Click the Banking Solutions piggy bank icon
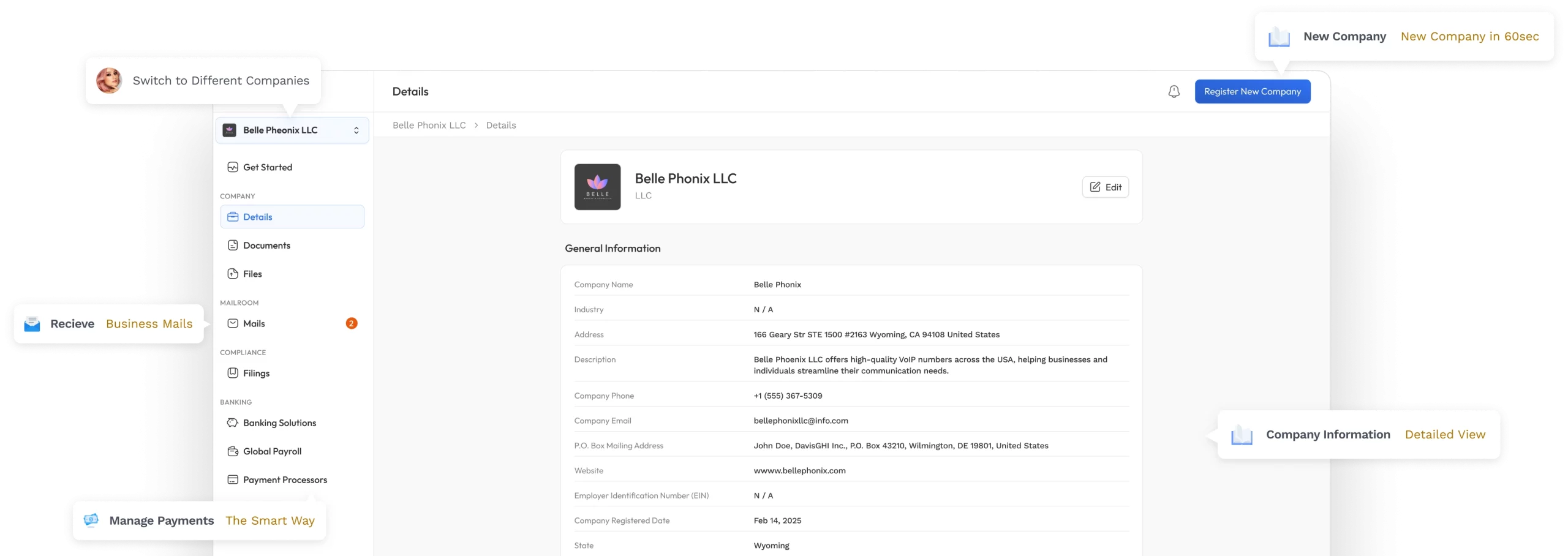 233,423
